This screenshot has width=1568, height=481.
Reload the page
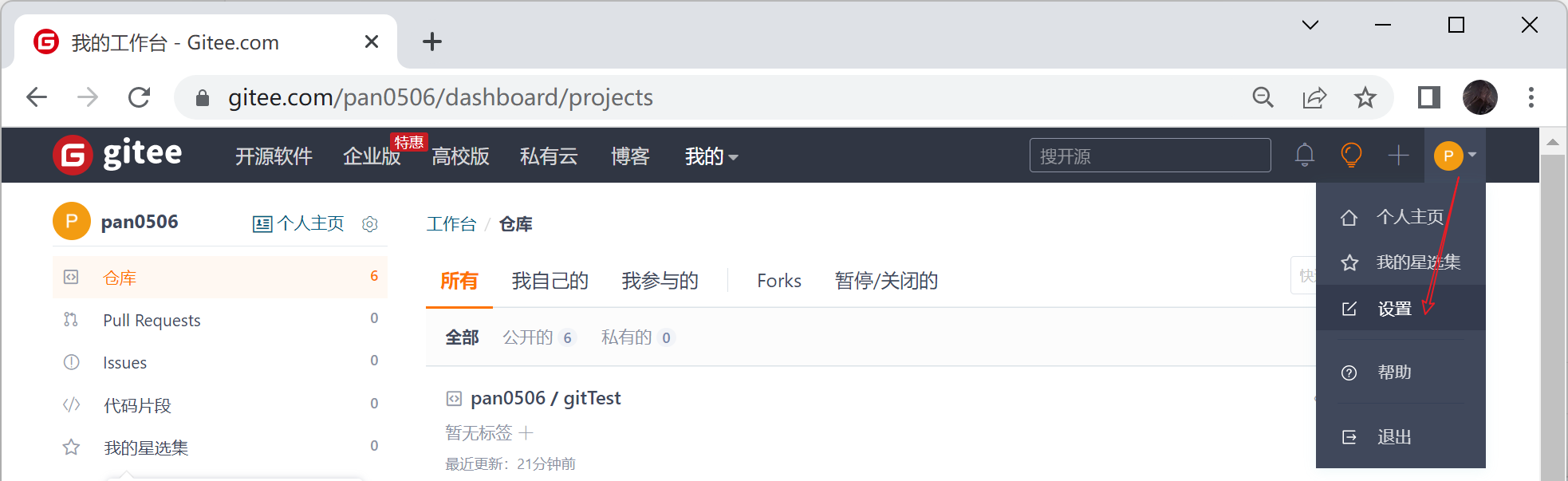click(x=140, y=97)
